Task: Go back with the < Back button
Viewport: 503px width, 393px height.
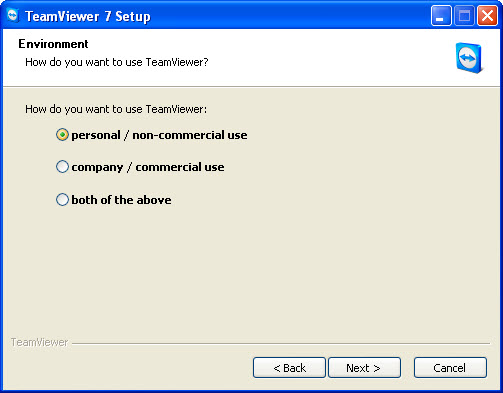Action: [x=289, y=368]
